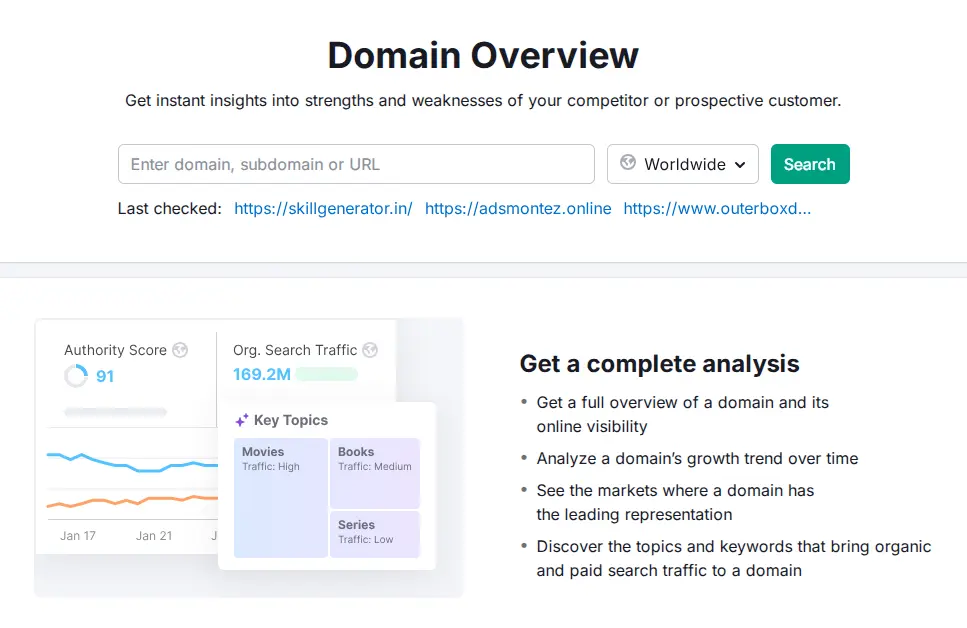967x628 pixels.
Task: Click the Jan 17 chart axis label
Action: coord(78,536)
